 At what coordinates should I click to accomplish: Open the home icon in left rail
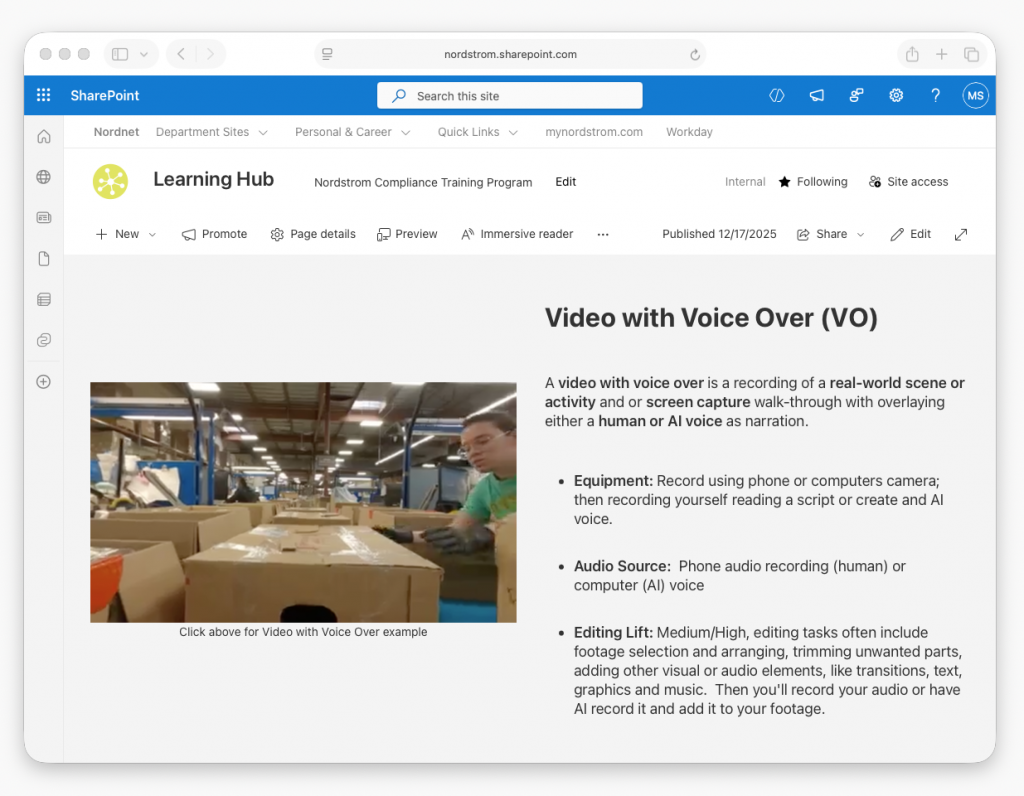pyautogui.click(x=43, y=137)
